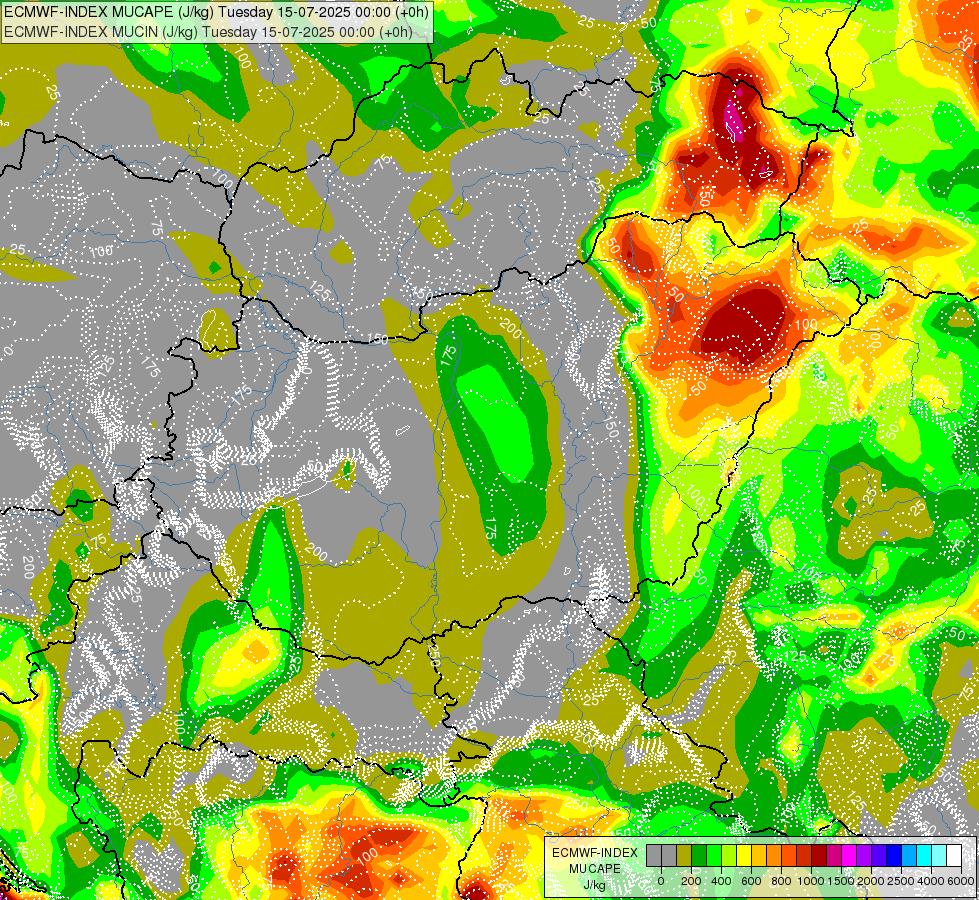Click the legend tick label 6000

click(961, 881)
